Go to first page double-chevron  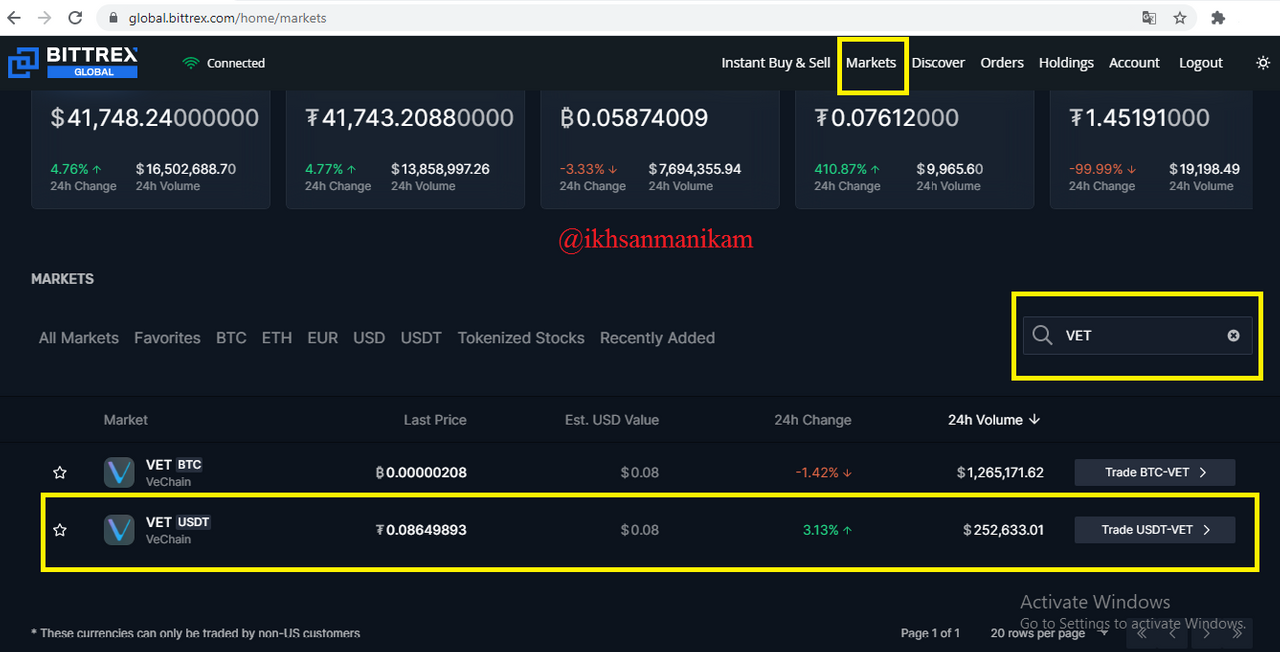coord(1141,632)
